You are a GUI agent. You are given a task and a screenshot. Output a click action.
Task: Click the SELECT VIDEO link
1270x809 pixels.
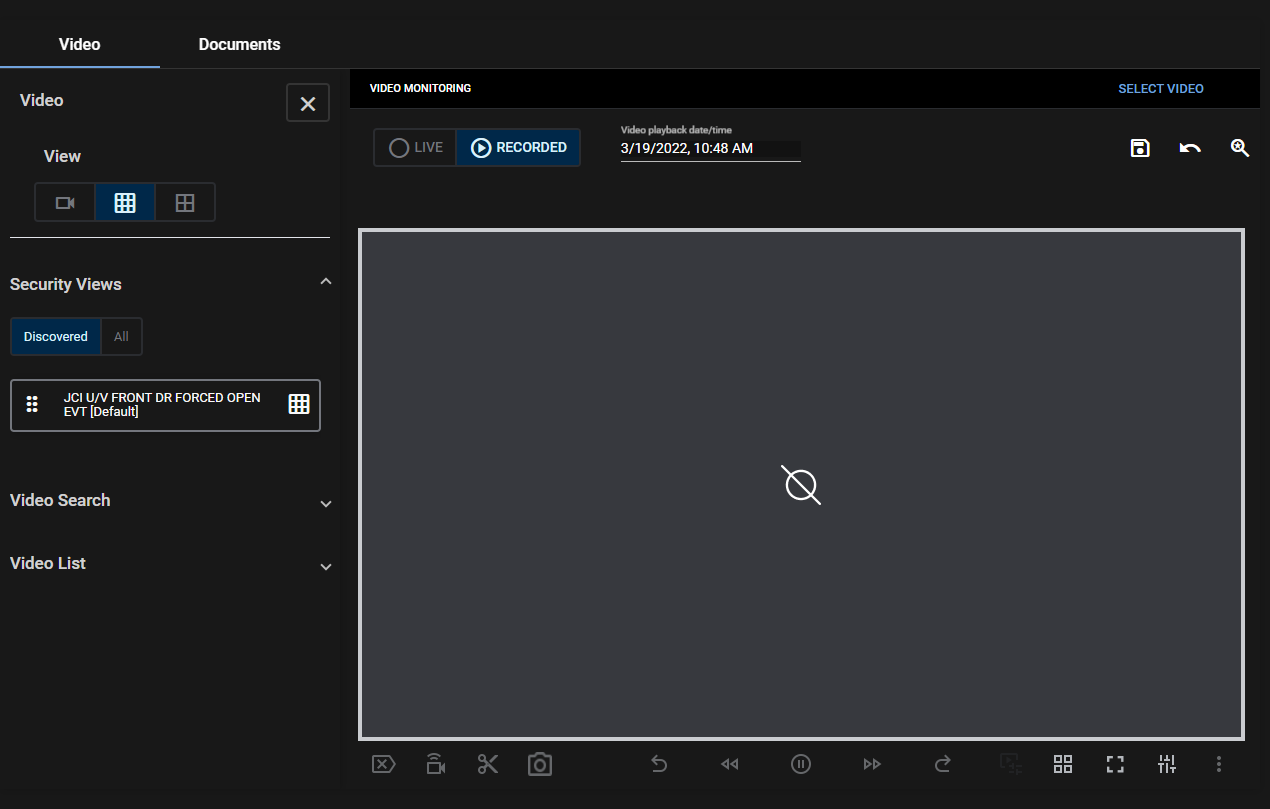(1160, 89)
